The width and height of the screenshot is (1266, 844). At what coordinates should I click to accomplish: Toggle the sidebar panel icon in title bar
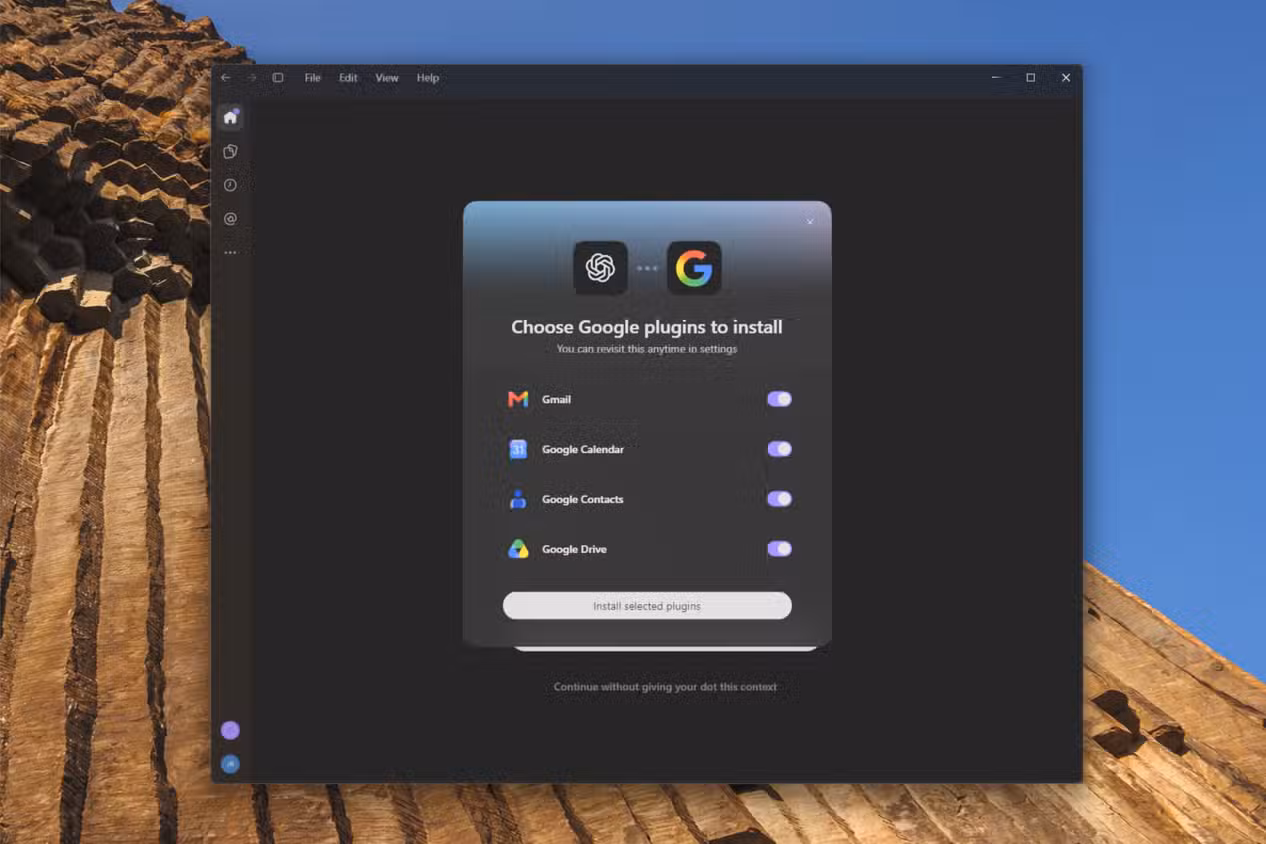(278, 78)
